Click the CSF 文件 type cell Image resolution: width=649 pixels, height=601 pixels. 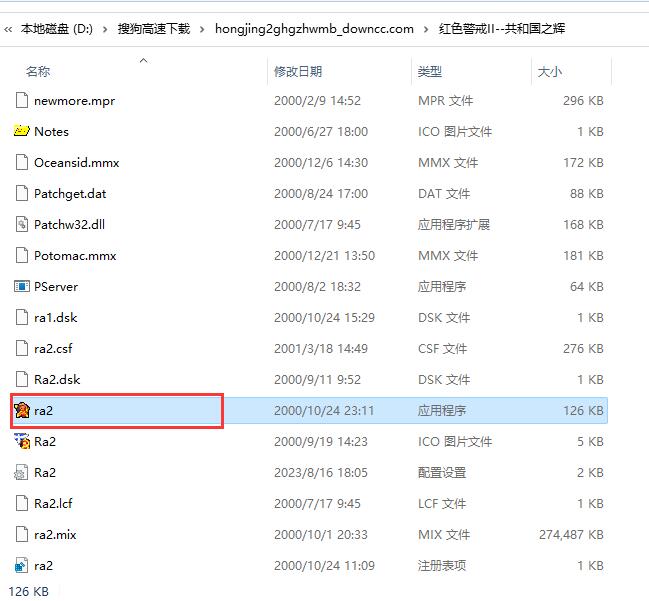click(x=442, y=349)
